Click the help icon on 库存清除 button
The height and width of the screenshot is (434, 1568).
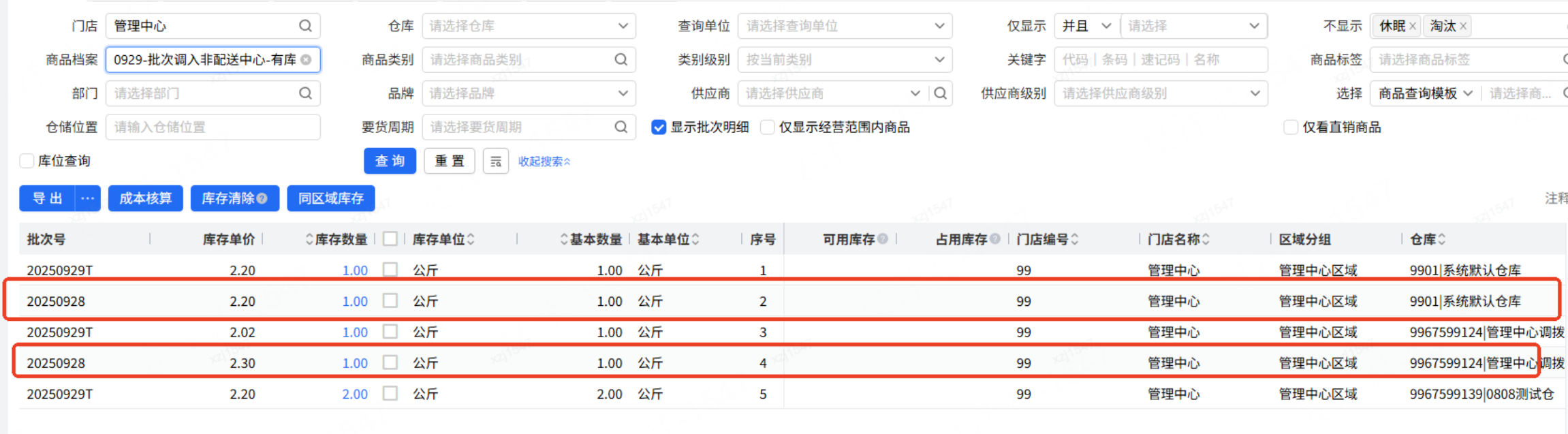[262, 198]
